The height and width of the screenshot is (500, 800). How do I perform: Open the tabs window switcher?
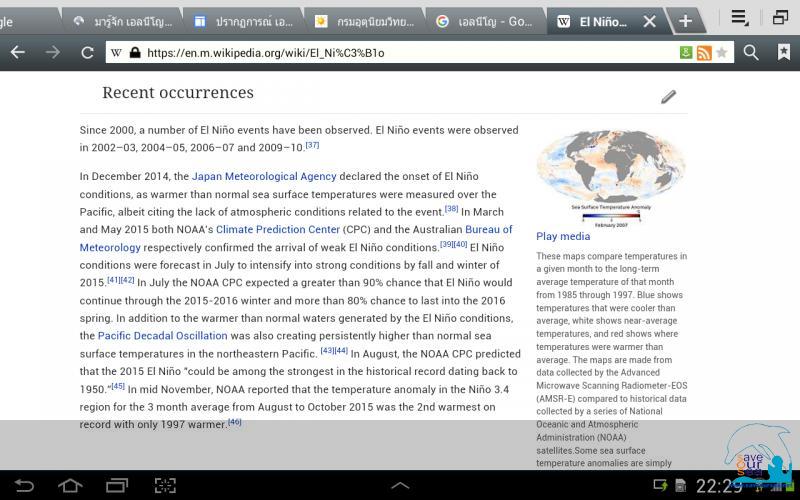tap(781, 18)
